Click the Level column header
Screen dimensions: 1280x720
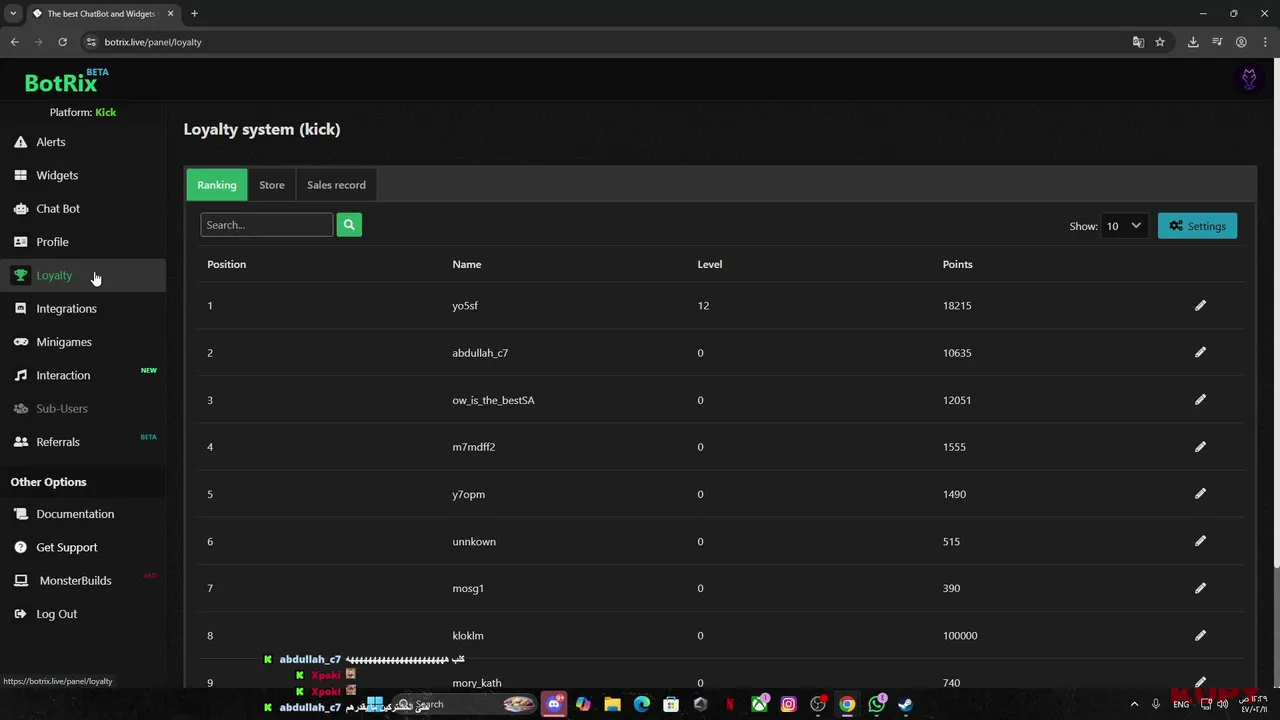tap(709, 264)
